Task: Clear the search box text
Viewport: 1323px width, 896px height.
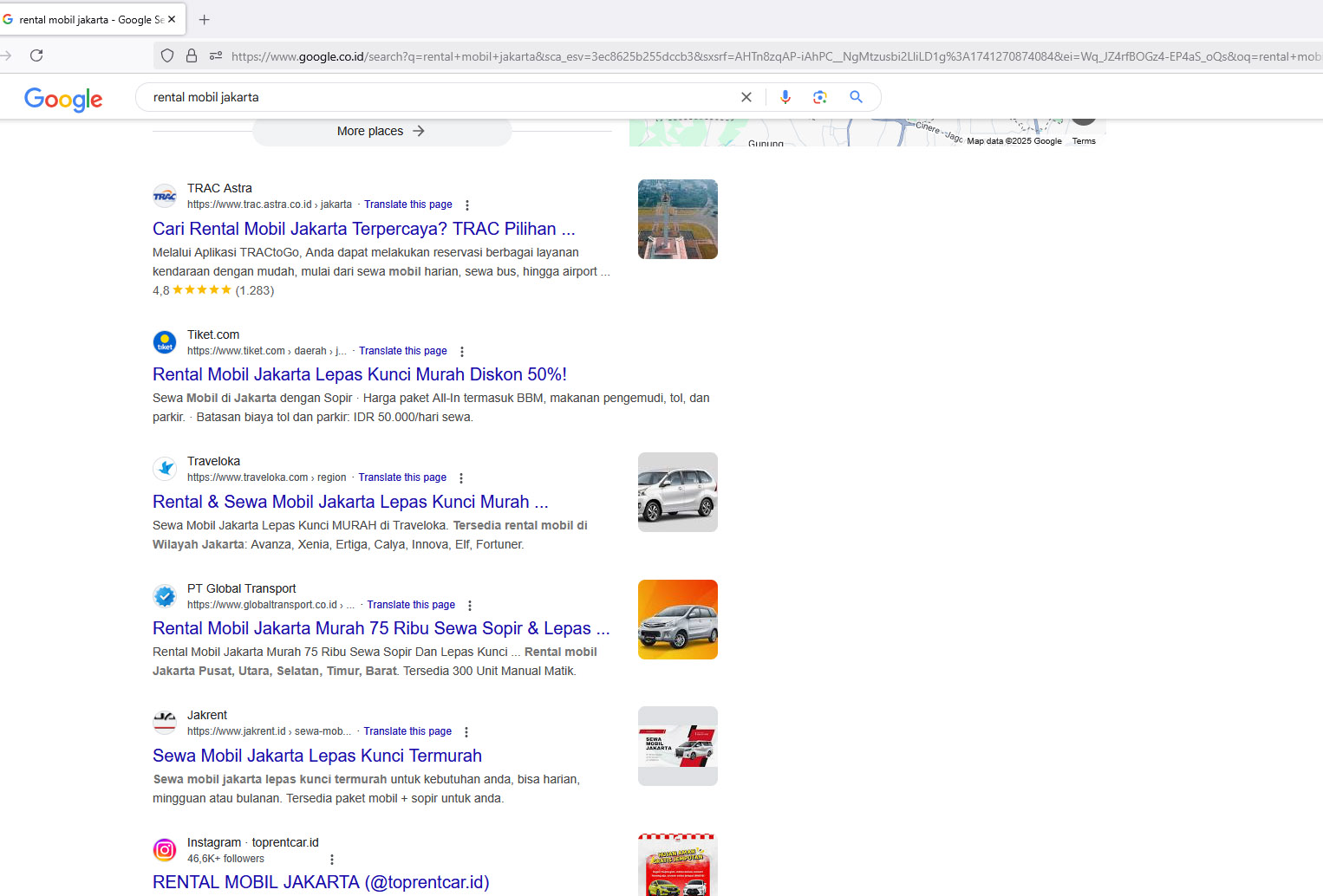Action: 746,97
